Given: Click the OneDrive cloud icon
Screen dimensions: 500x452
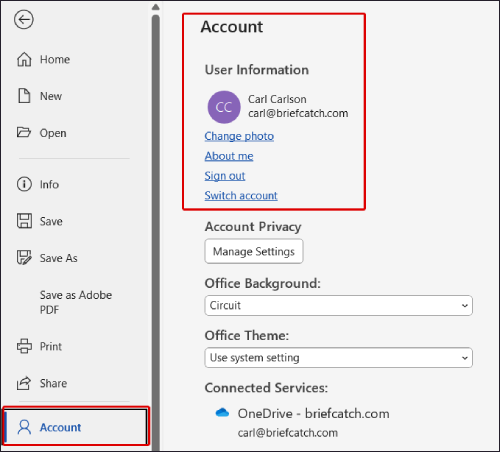Looking at the screenshot, I should click(222, 413).
